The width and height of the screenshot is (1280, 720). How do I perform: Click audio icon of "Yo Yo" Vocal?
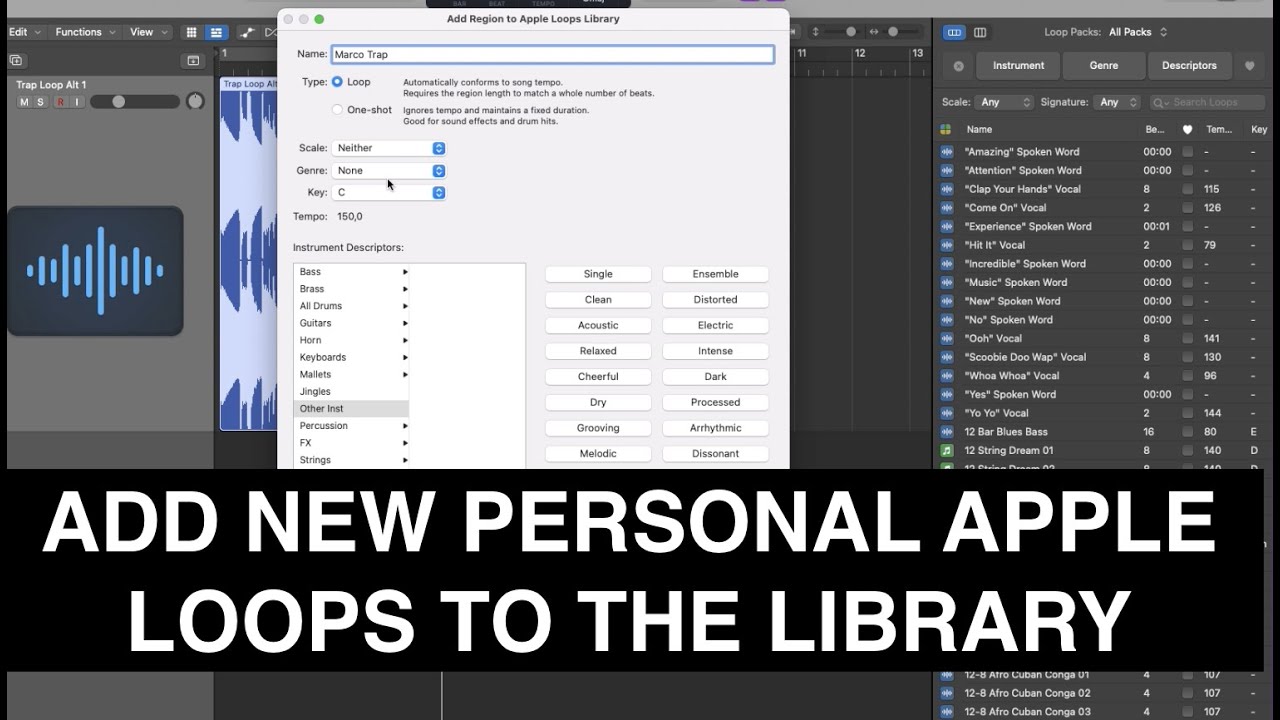coord(947,413)
